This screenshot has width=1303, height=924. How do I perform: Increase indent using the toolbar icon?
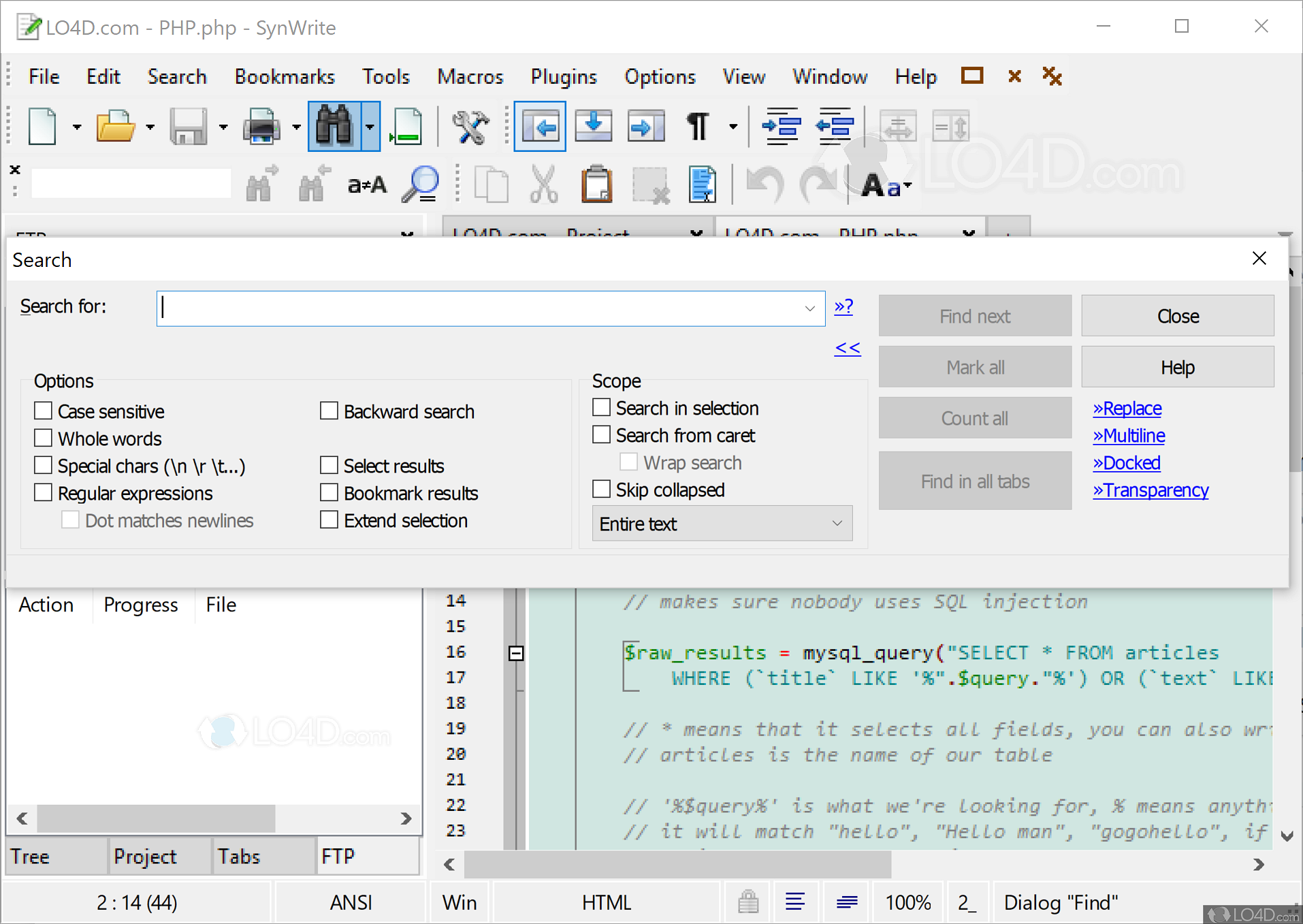[x=781, y=126]
